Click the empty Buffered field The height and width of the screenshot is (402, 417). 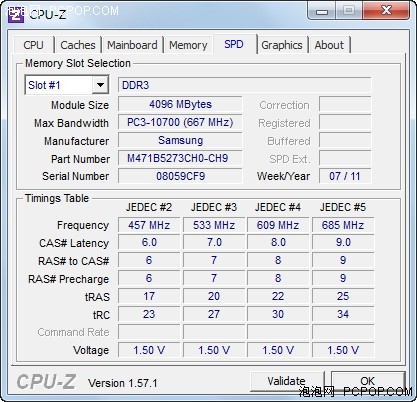click(345, 140)
